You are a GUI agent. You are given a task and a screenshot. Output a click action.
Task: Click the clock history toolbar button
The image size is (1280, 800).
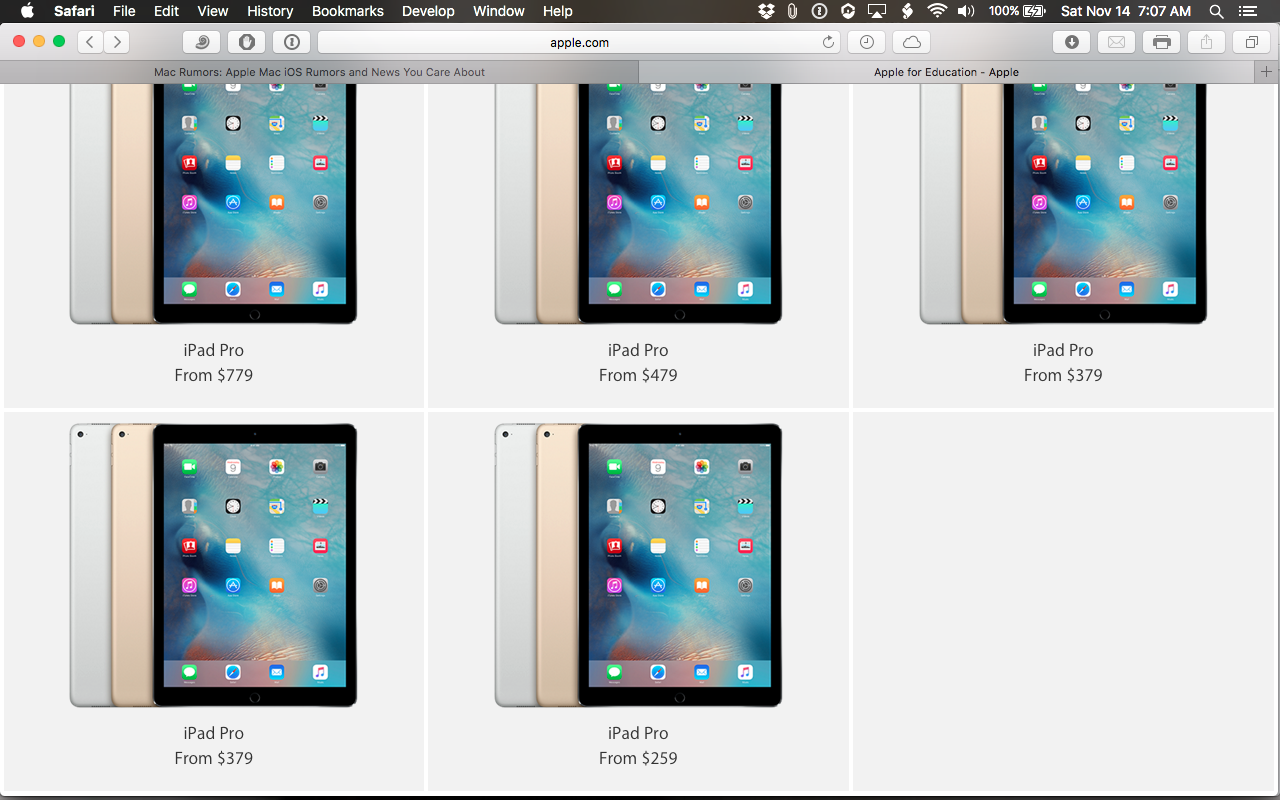(x=866, y=42)
